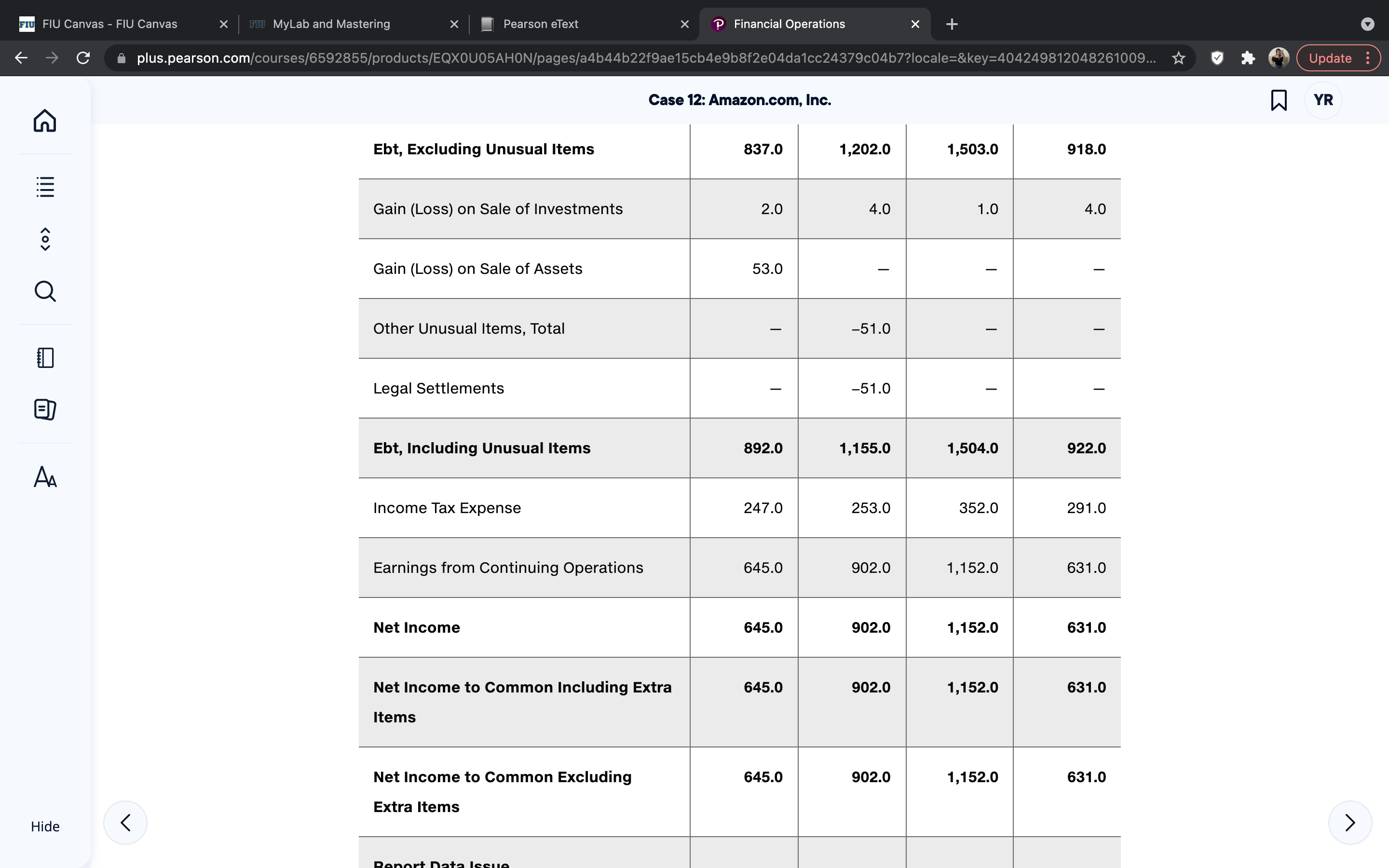This screenshot has width=1389, height=868.
Task: Click the address bar URL field
Action: coord(646,58)
